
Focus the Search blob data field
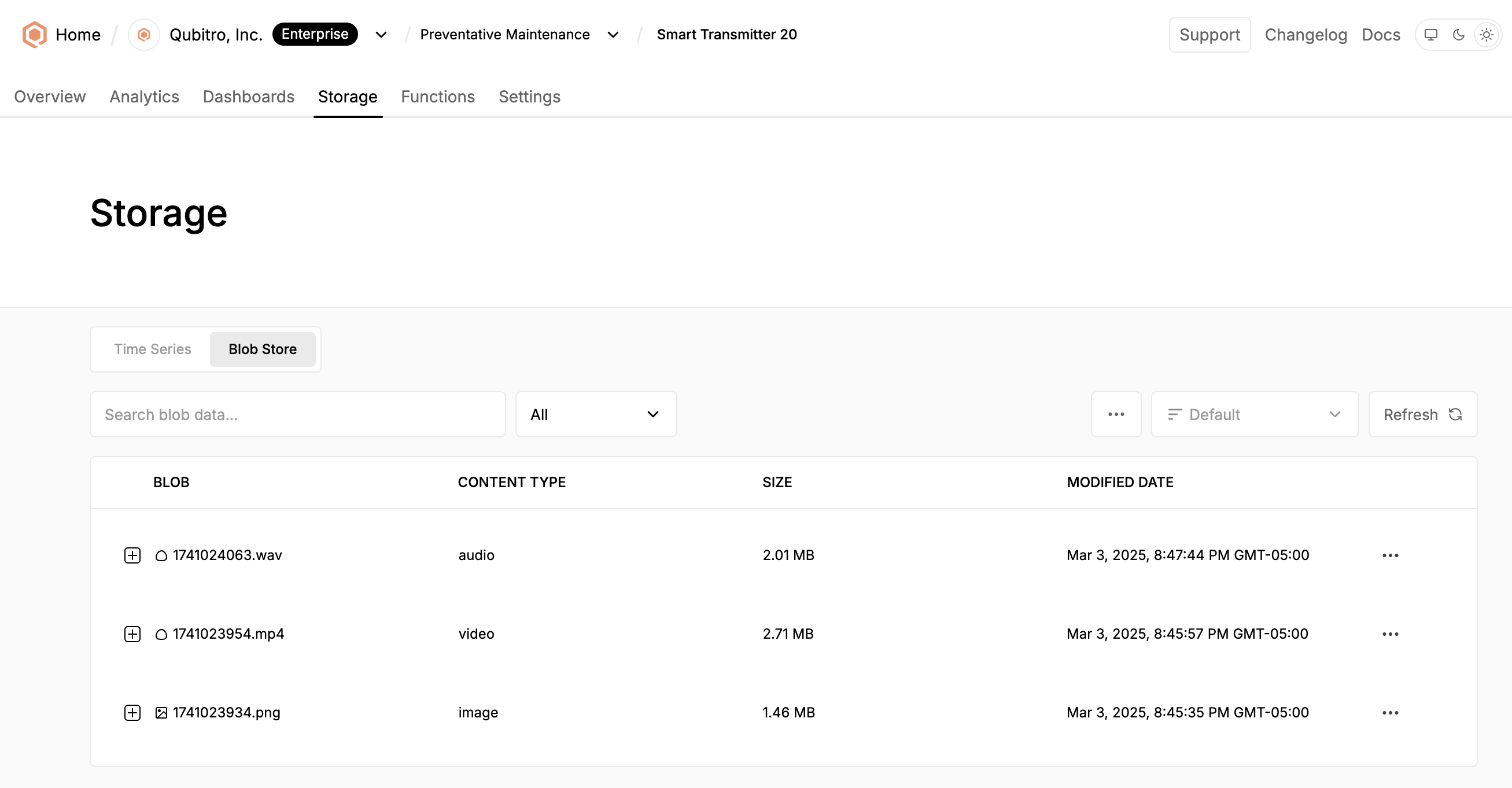pyautogui.click(x=297, y=415)
